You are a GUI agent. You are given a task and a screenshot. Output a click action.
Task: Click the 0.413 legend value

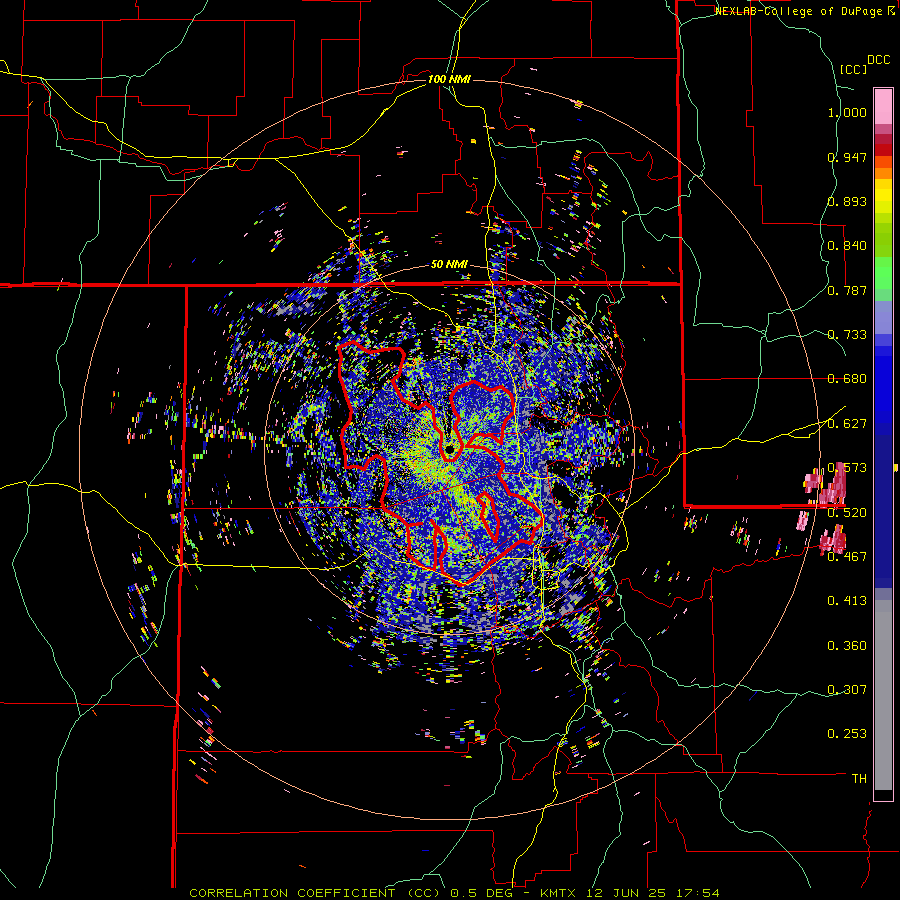point(847,601)
